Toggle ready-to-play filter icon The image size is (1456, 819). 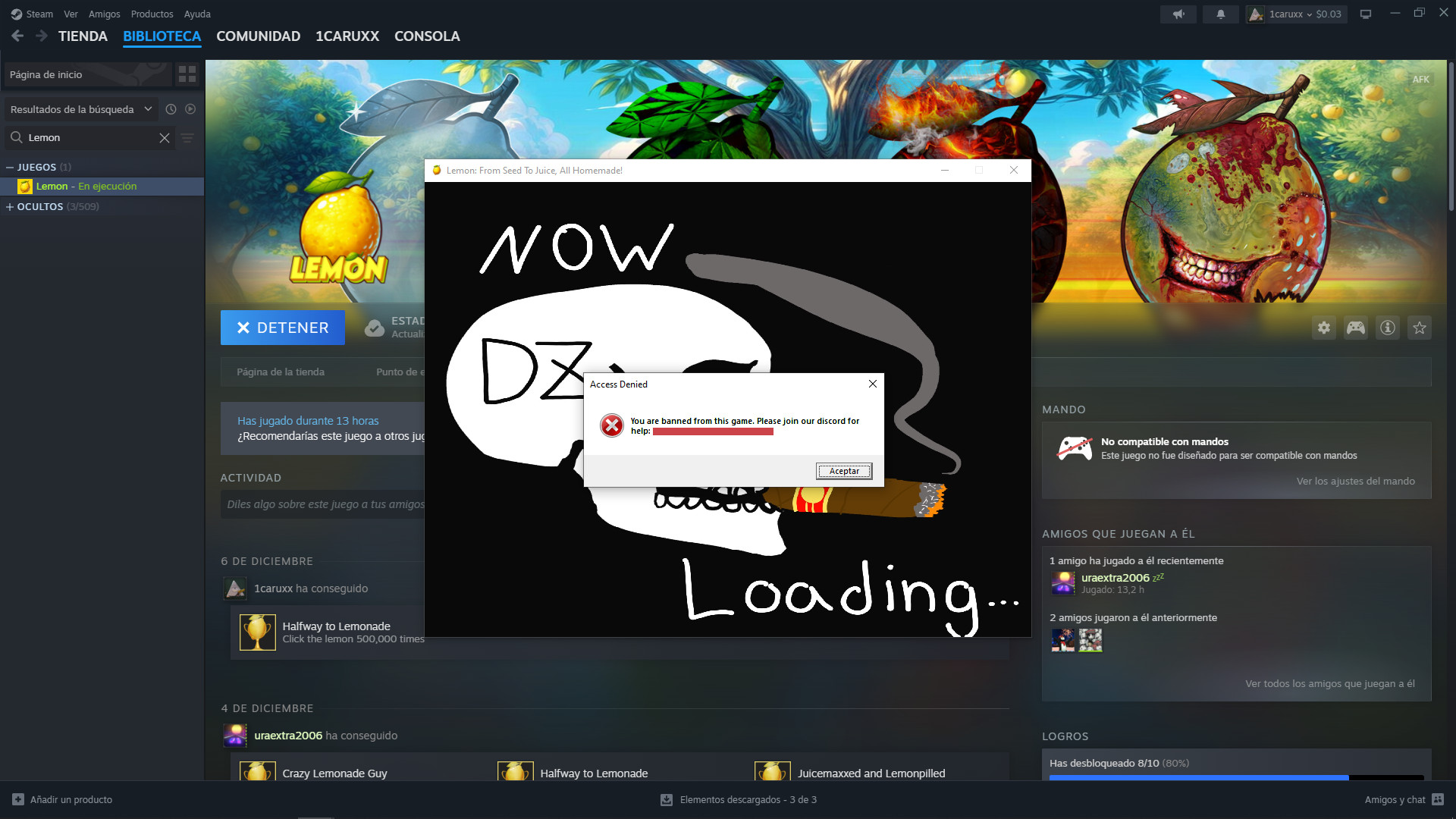(190, 109)
